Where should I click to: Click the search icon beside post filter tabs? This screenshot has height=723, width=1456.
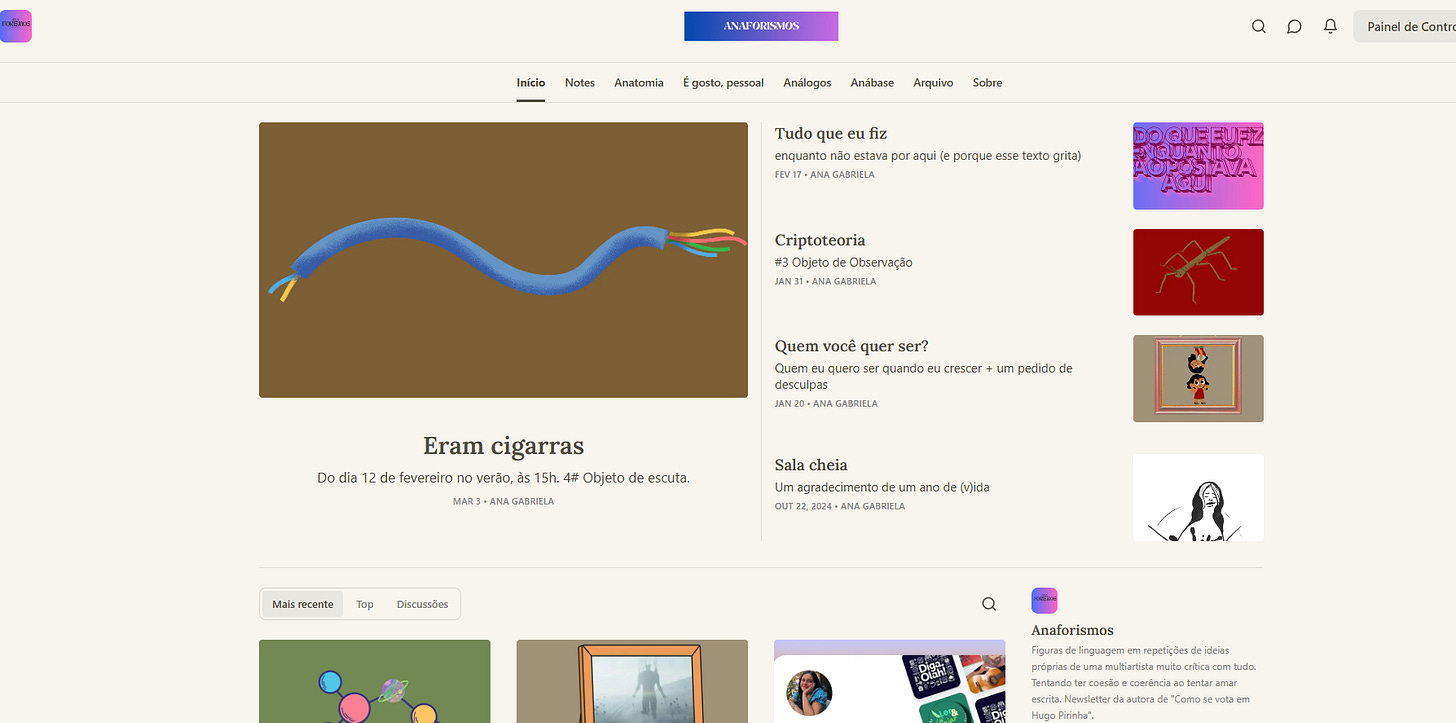[989, 604]
